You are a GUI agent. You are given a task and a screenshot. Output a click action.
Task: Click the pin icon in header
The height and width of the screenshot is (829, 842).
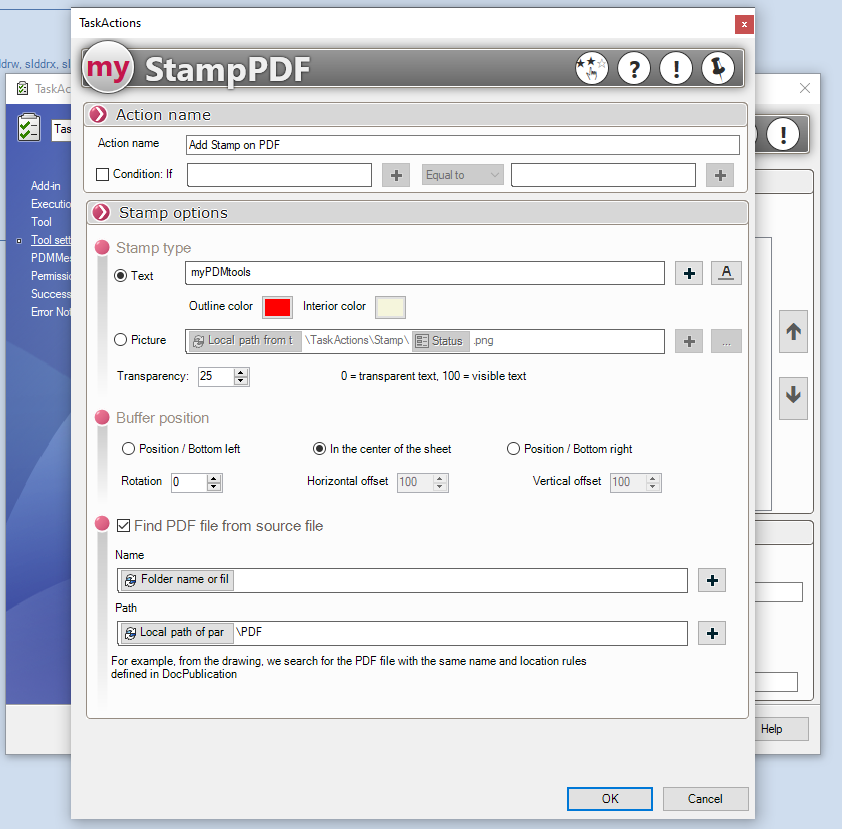(x=717, y=68)
